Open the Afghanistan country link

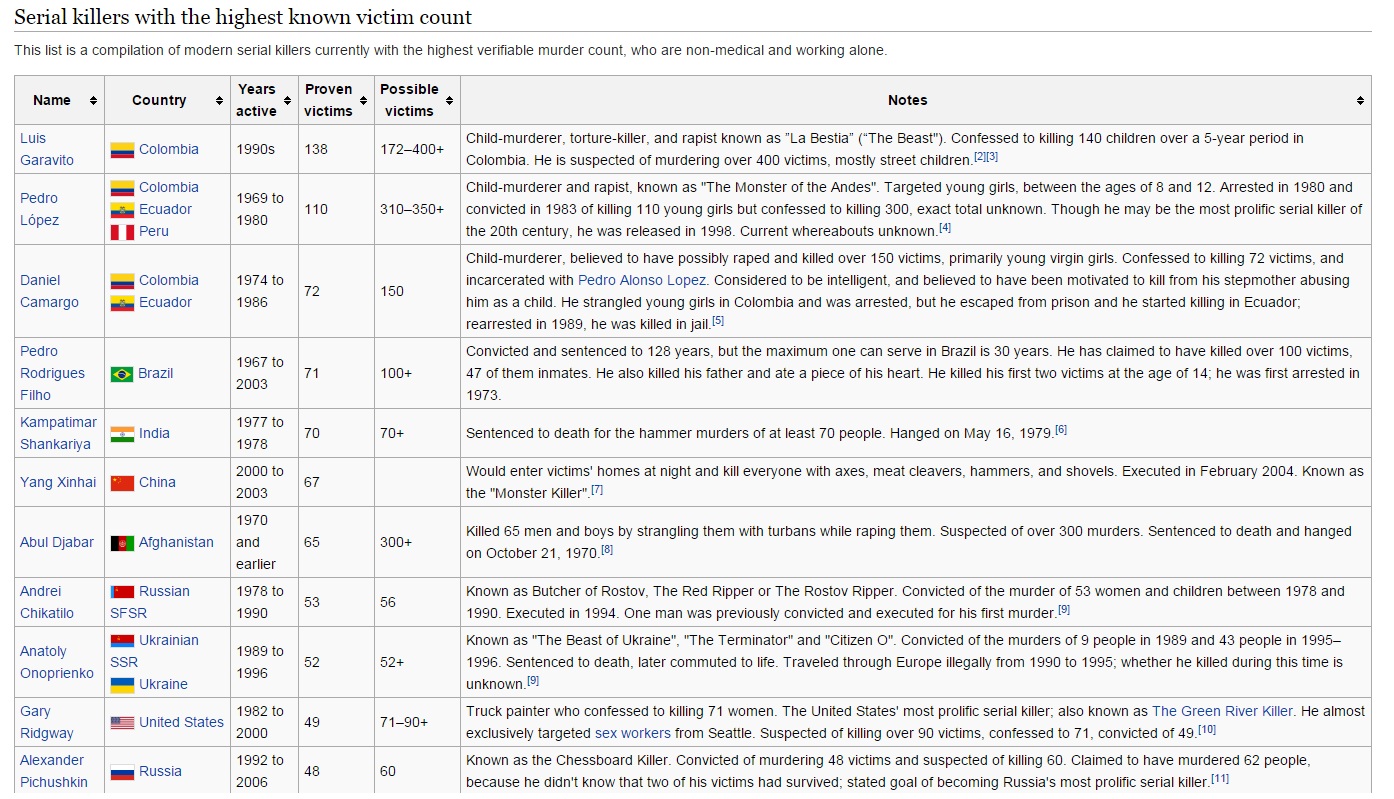point(176,542)
